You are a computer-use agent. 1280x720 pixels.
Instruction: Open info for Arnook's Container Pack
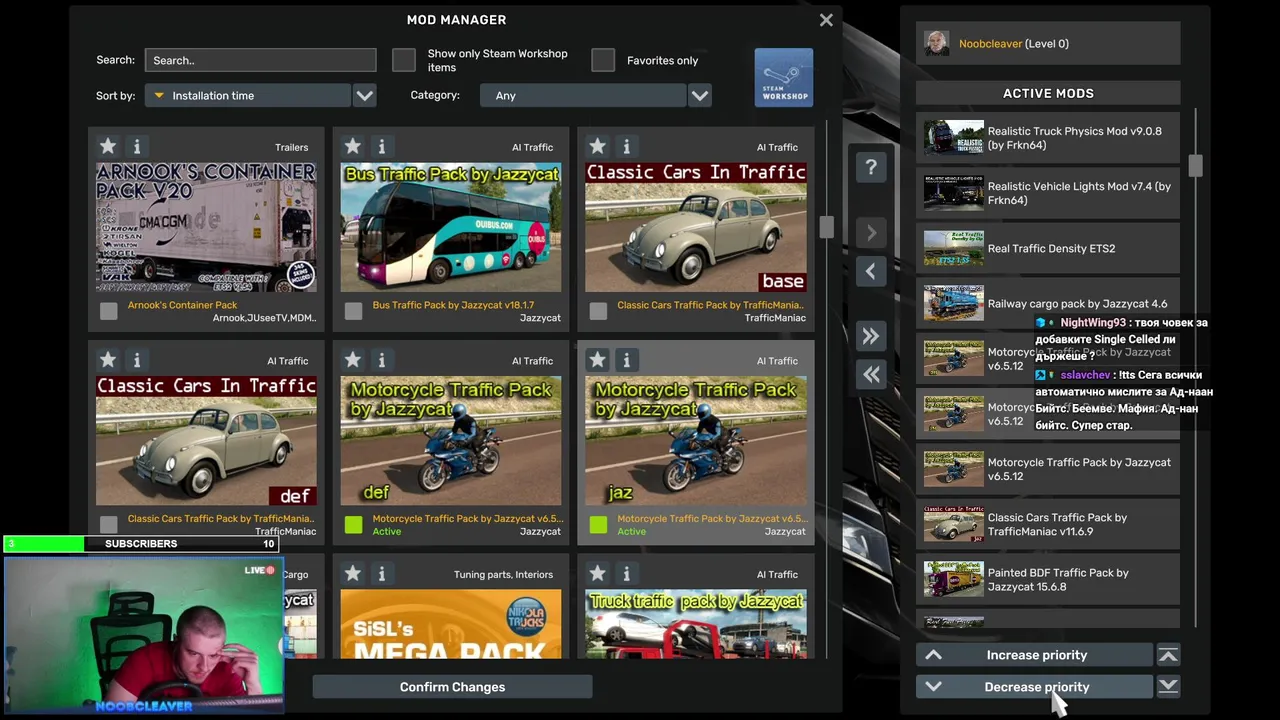[137, 146]
